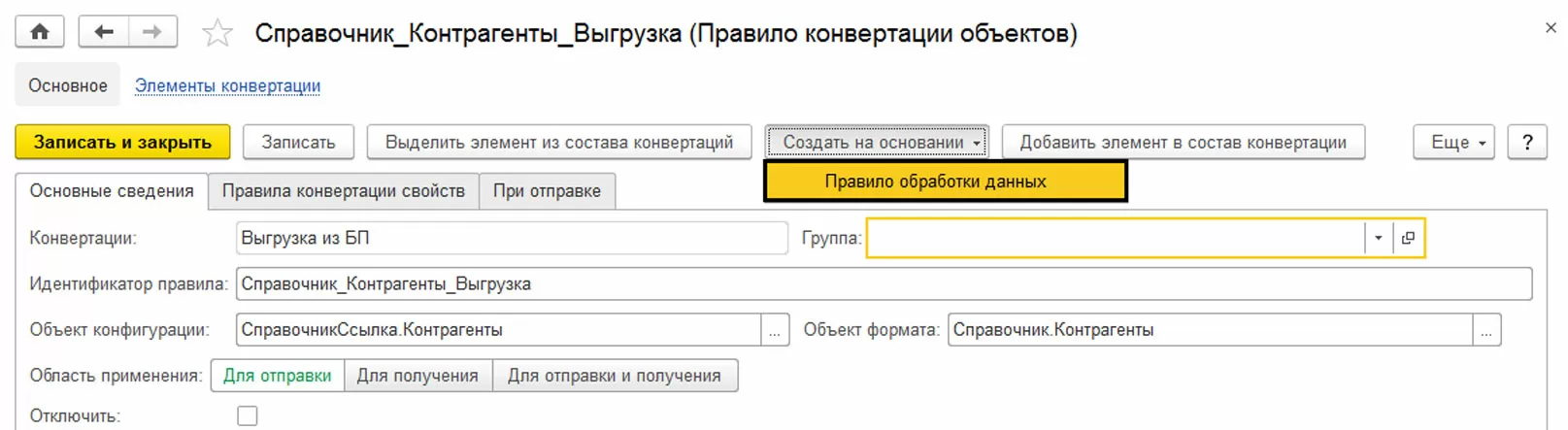Open the Элементы конвертации link

(227, 85)
